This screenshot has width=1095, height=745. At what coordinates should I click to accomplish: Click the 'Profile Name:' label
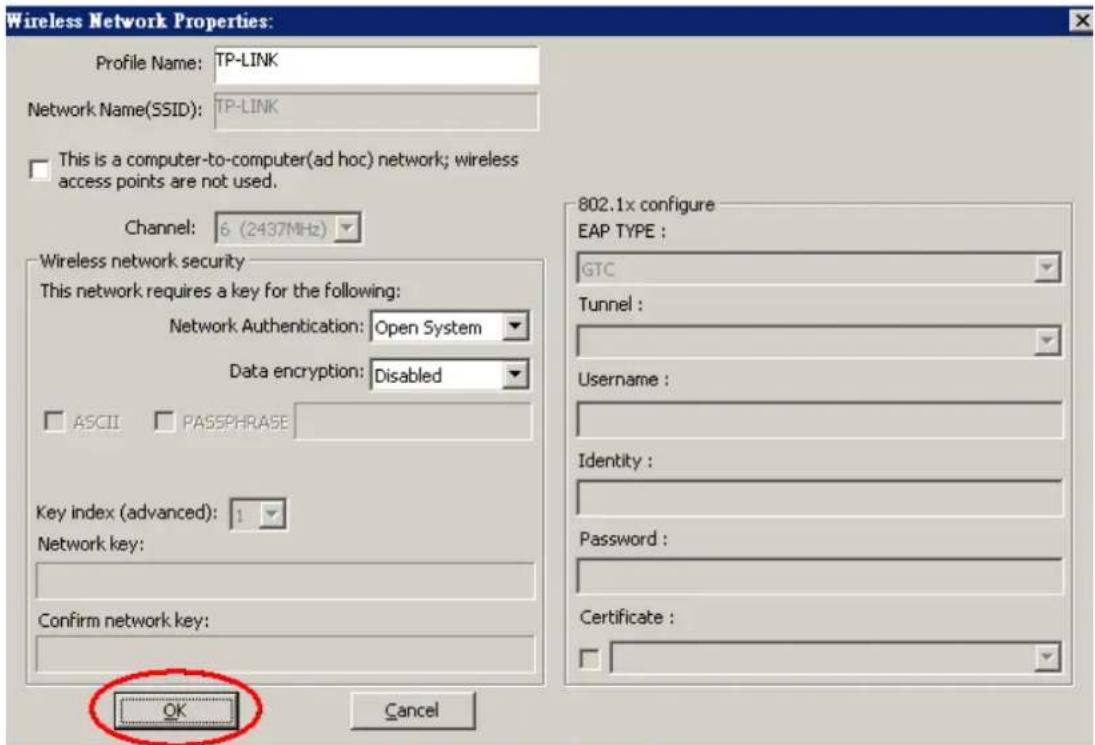[149, 63]
